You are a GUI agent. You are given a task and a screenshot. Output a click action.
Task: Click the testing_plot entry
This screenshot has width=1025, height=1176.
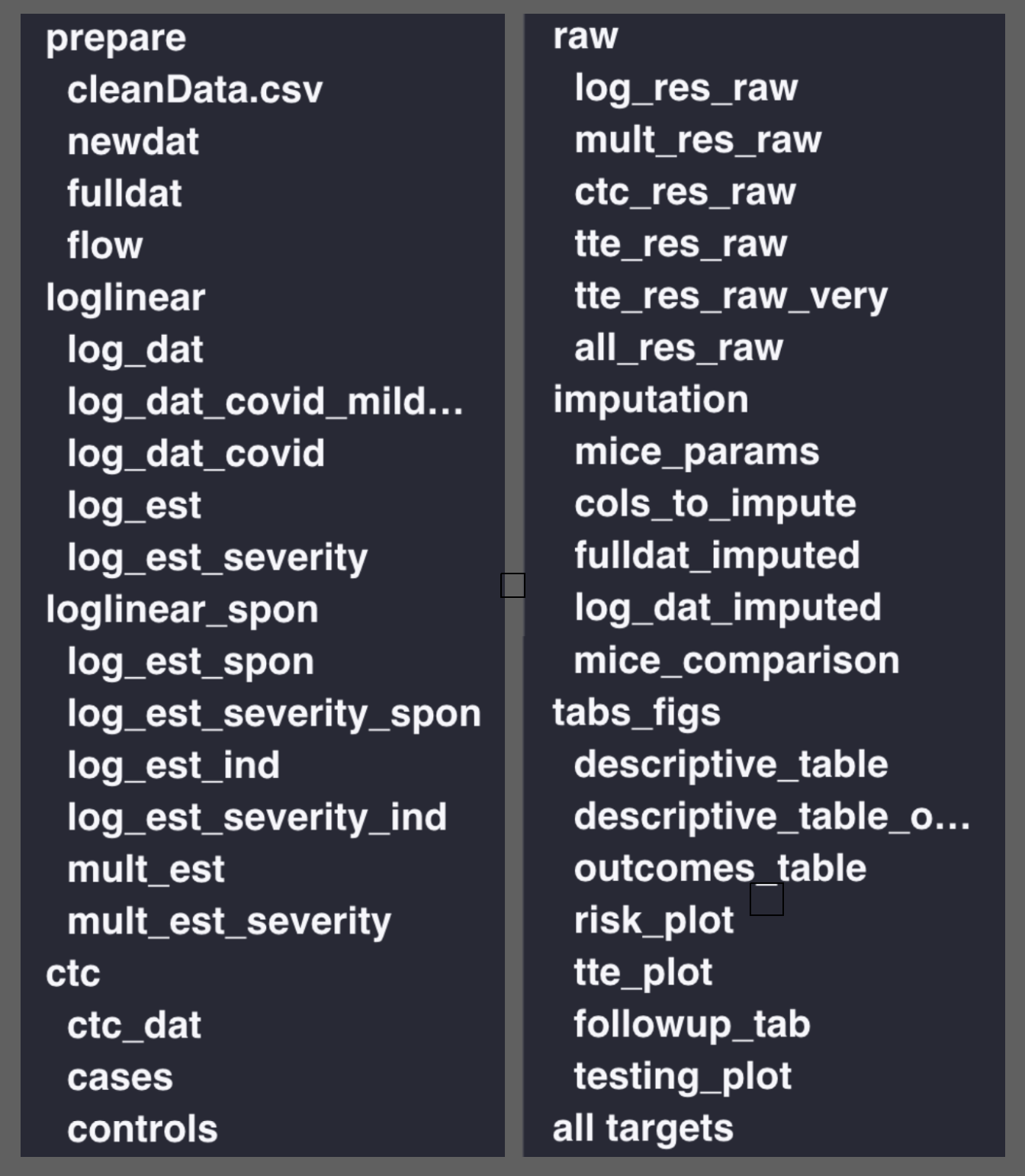click(683, 1076)
